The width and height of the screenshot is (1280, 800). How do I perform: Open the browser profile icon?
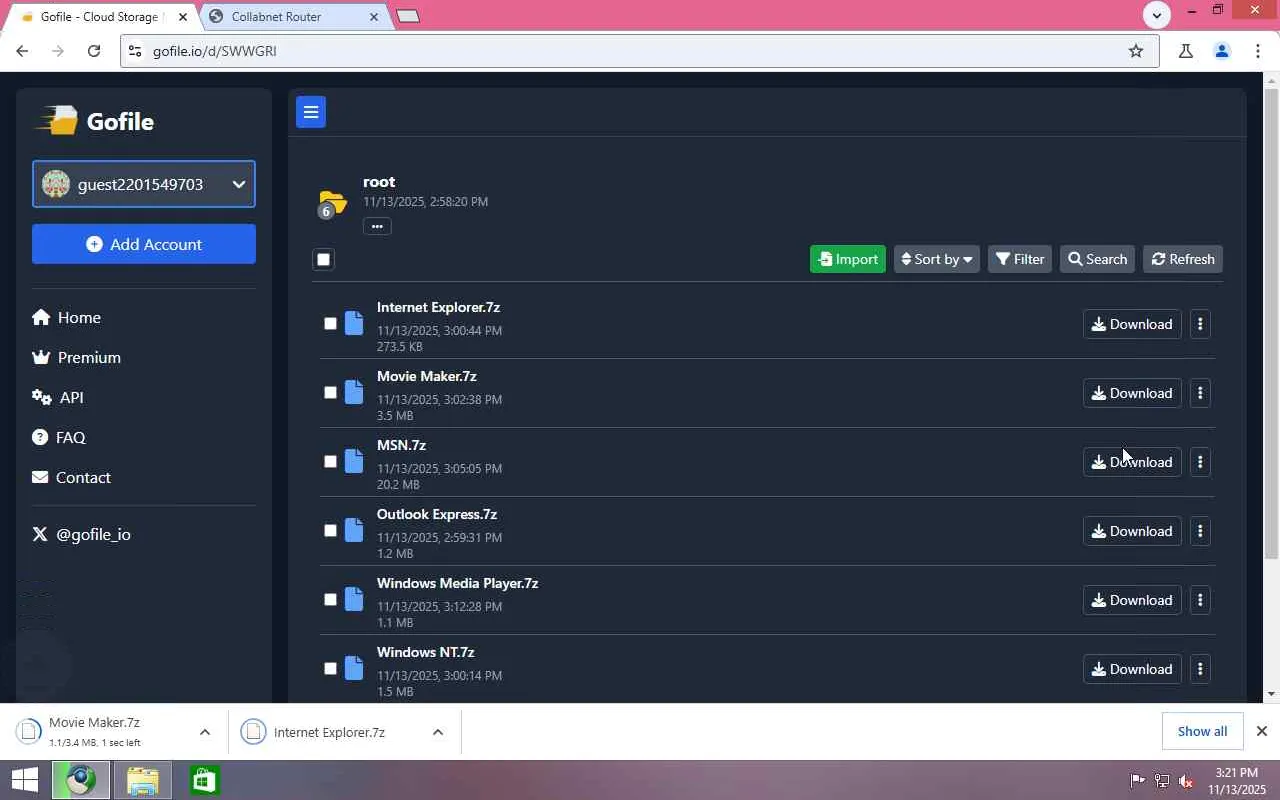point(1221,51)
